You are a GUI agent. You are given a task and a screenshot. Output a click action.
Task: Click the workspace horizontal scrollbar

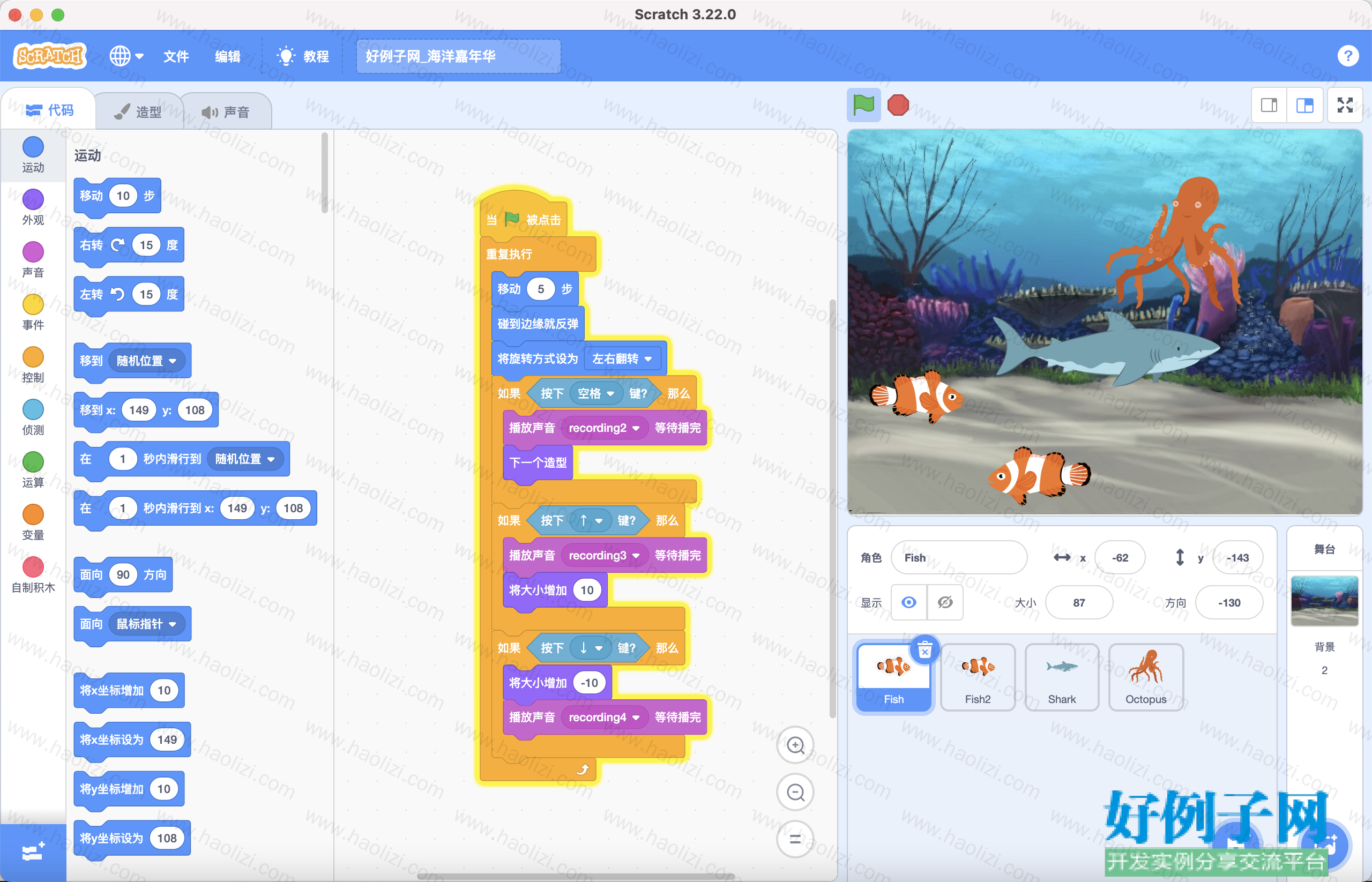(576, 876)
